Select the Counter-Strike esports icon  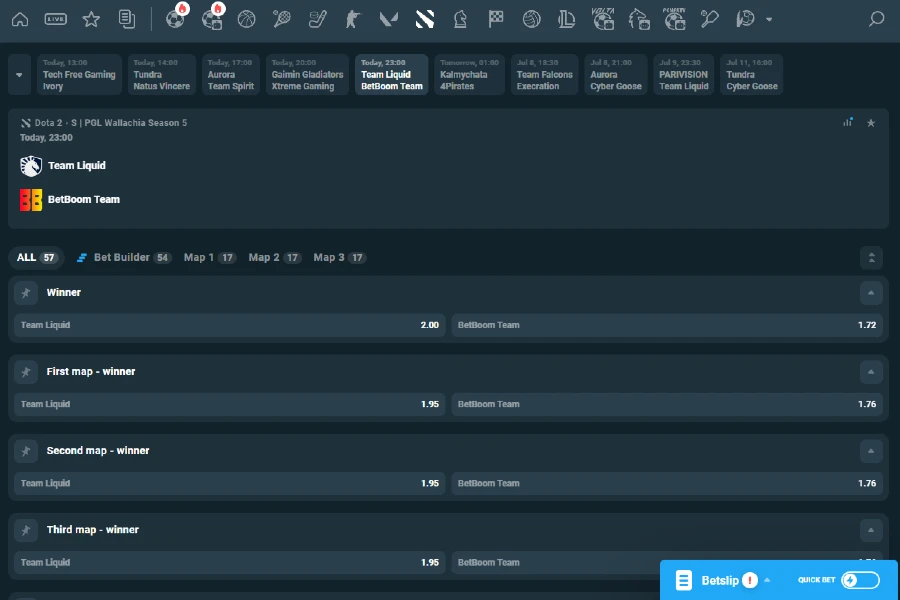(x=352, y=18)
